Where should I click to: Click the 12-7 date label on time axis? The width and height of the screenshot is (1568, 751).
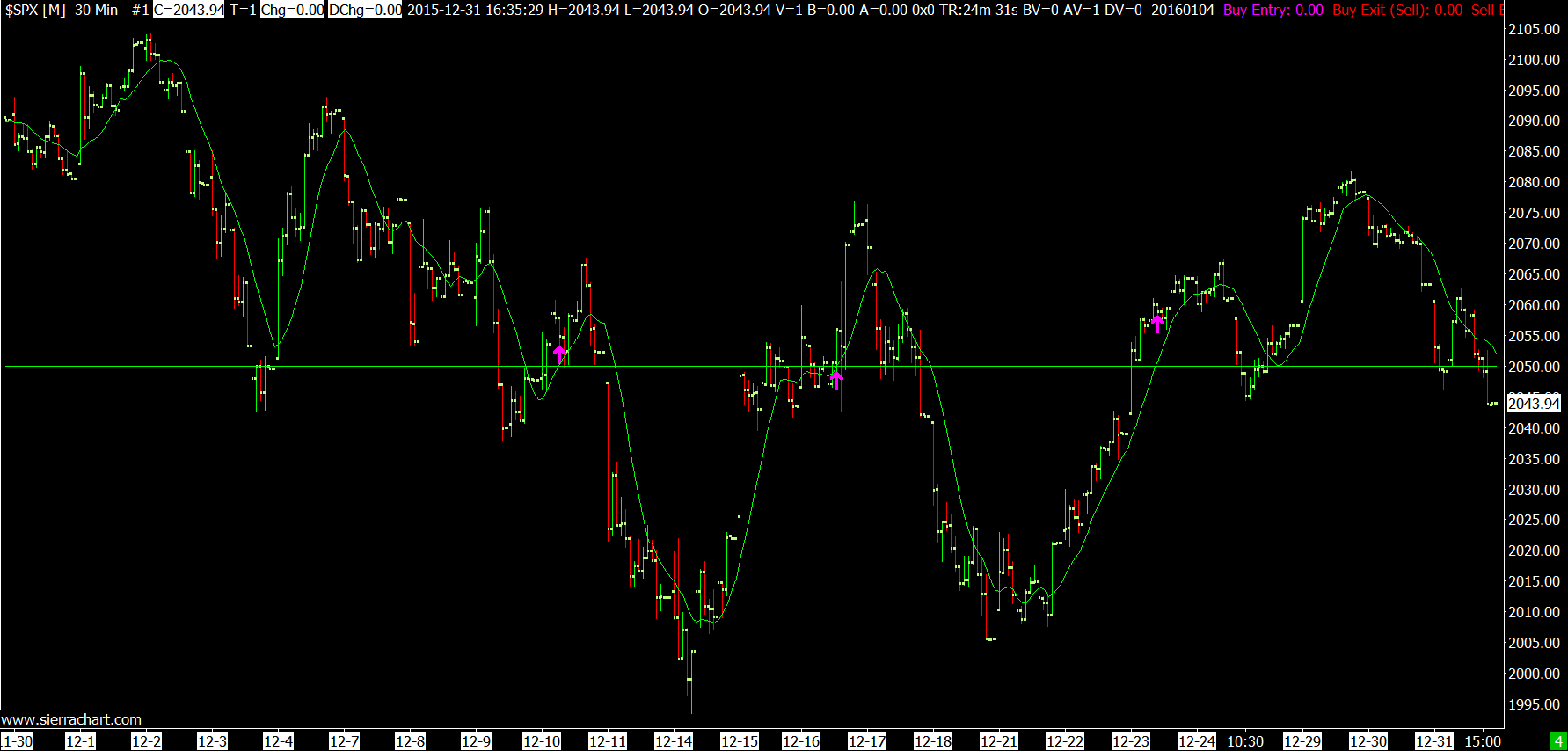344,741
